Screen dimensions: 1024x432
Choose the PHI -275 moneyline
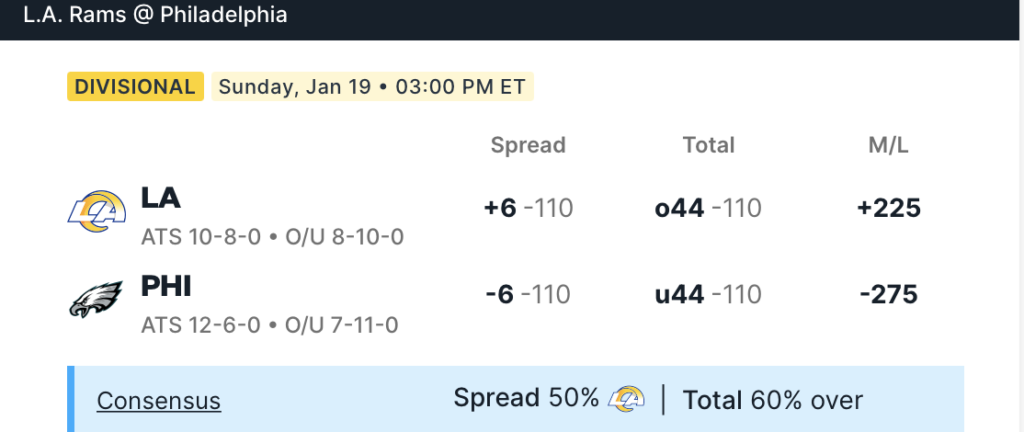(888, 294)
